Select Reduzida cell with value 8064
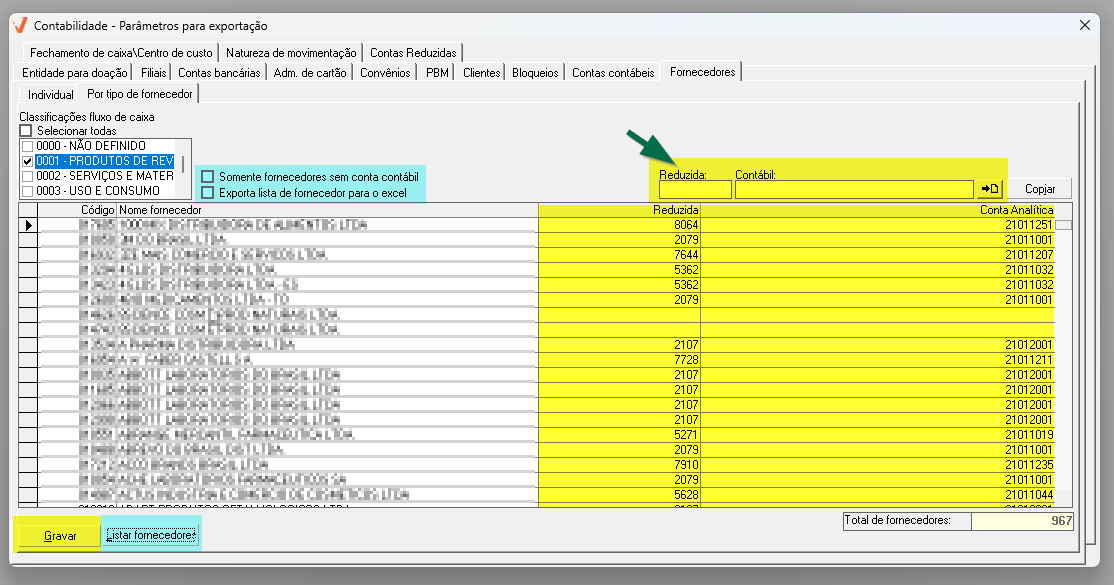 coord(620,225)
